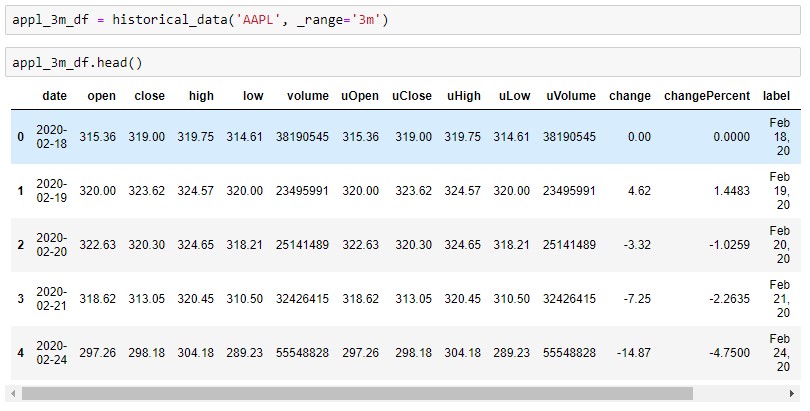810x411 pixels.
Task: Select the volume column header
Action: [x=308, y=96]
